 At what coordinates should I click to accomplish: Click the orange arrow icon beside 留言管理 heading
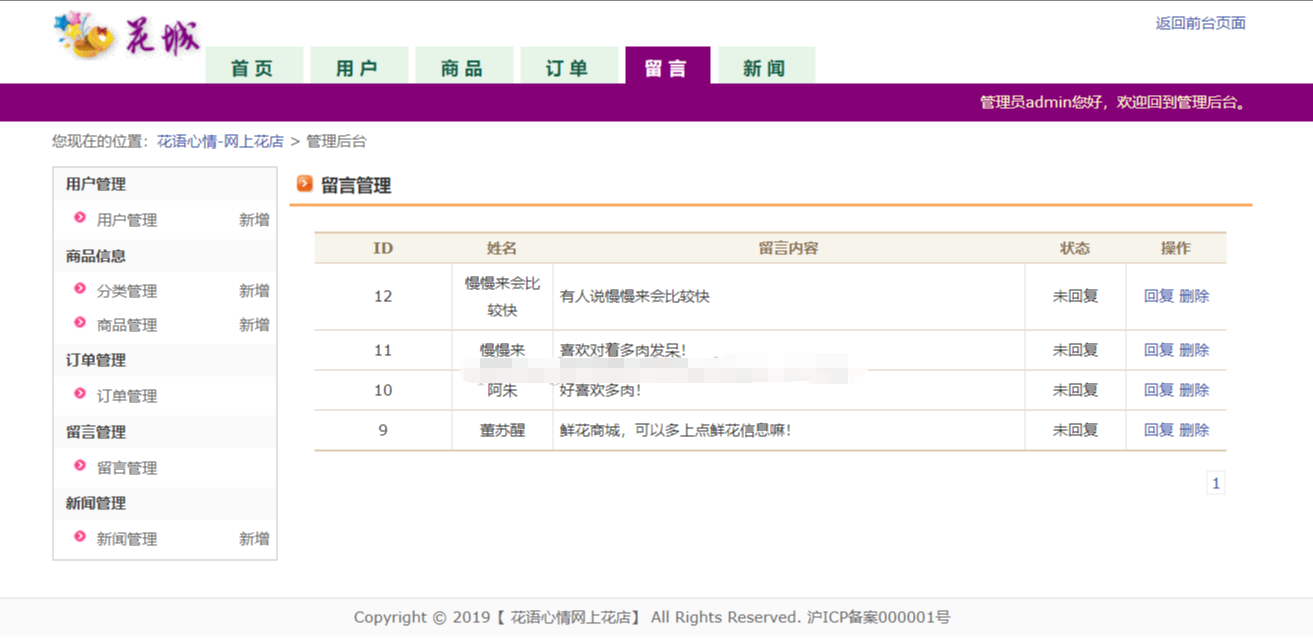coord(305,184)
